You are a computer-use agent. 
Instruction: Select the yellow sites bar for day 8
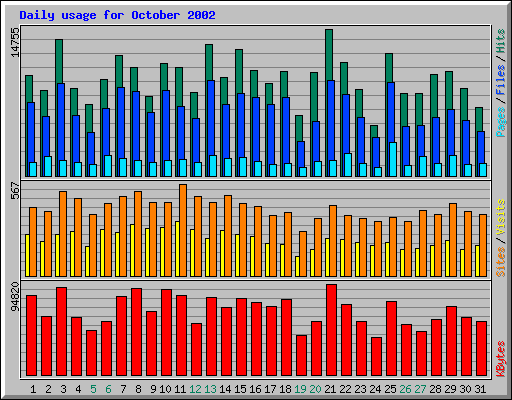pyautogui.click(x=132, y=250)
